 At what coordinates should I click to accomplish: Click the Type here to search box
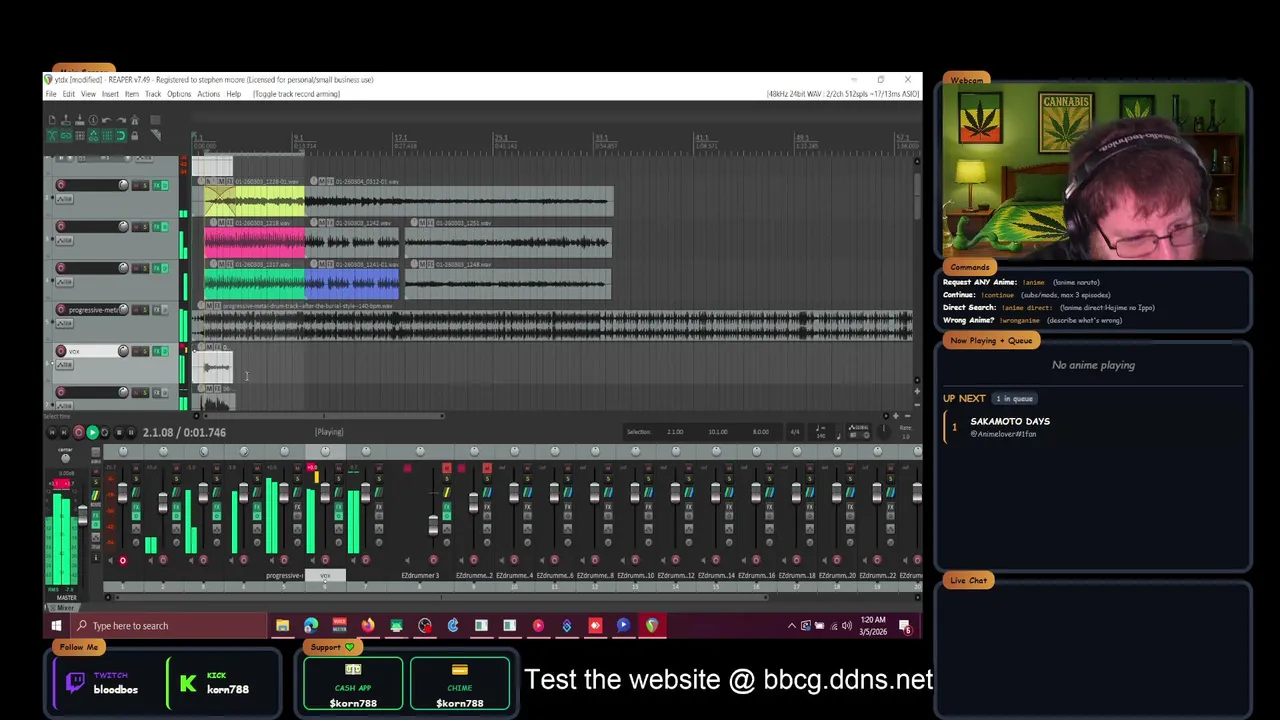[x=169, y=626]
